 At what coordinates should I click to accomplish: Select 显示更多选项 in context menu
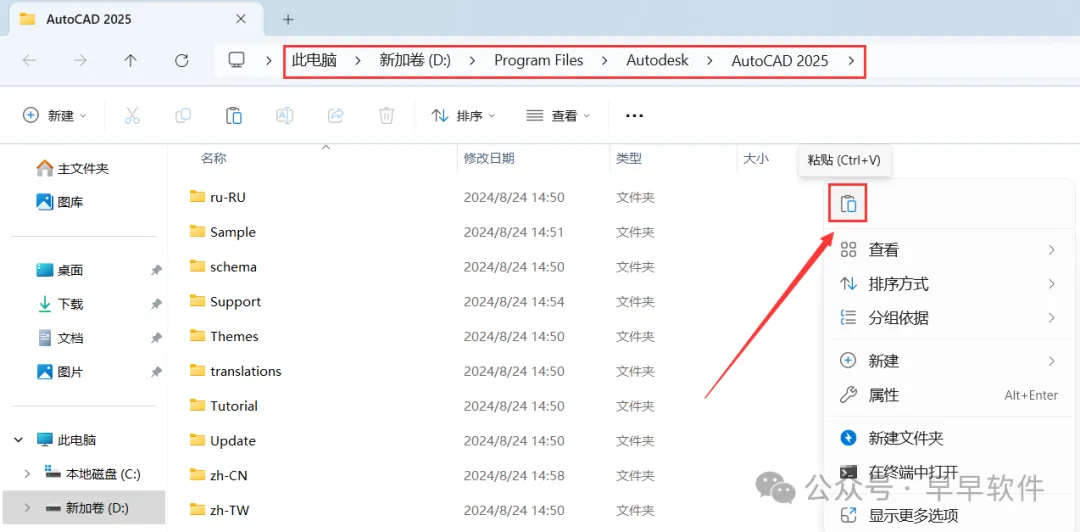click(x=948, y=515)
